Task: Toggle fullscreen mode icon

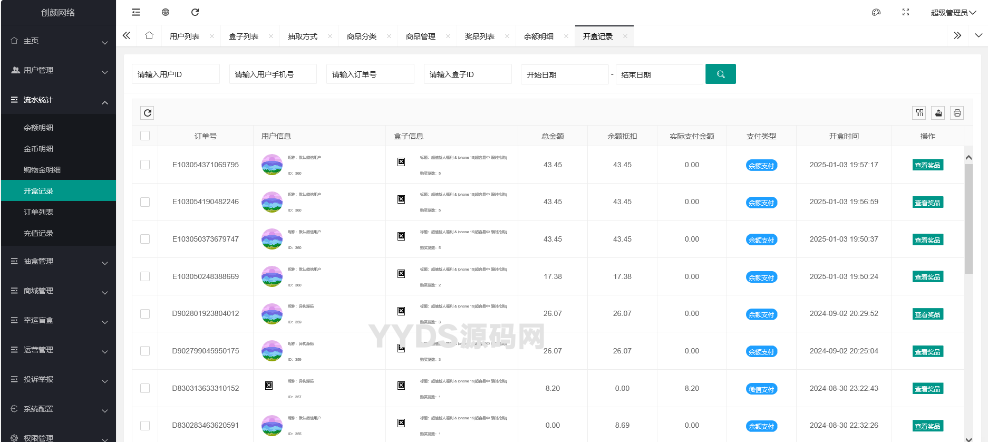Action: pos(905,12)
